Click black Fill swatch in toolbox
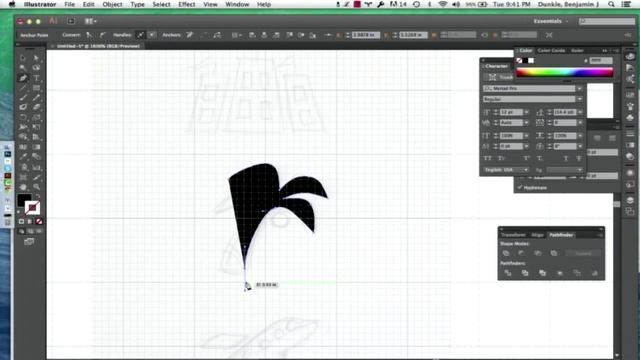 [x=24, y=200]
